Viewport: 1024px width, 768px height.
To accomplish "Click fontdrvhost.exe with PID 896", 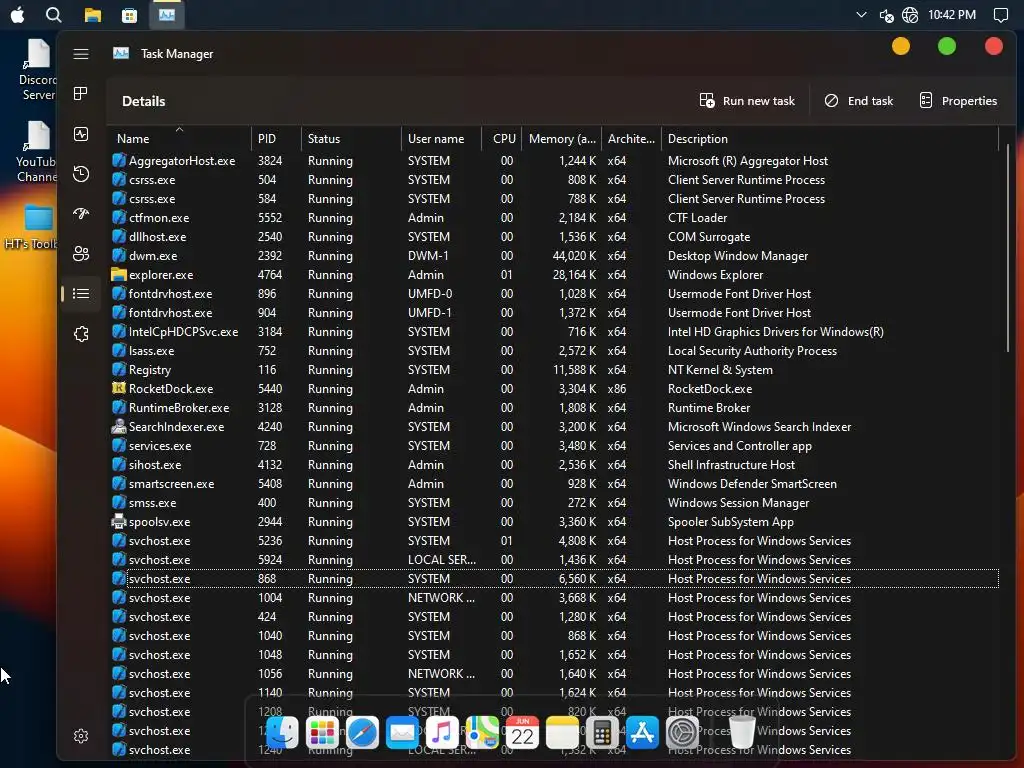I will (554, 294).
